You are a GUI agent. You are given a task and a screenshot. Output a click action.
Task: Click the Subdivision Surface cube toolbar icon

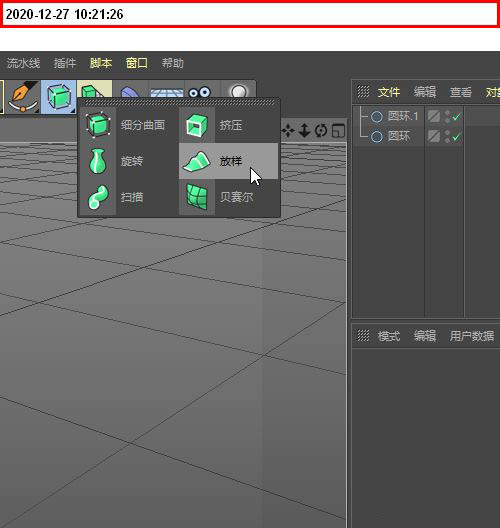59,97
